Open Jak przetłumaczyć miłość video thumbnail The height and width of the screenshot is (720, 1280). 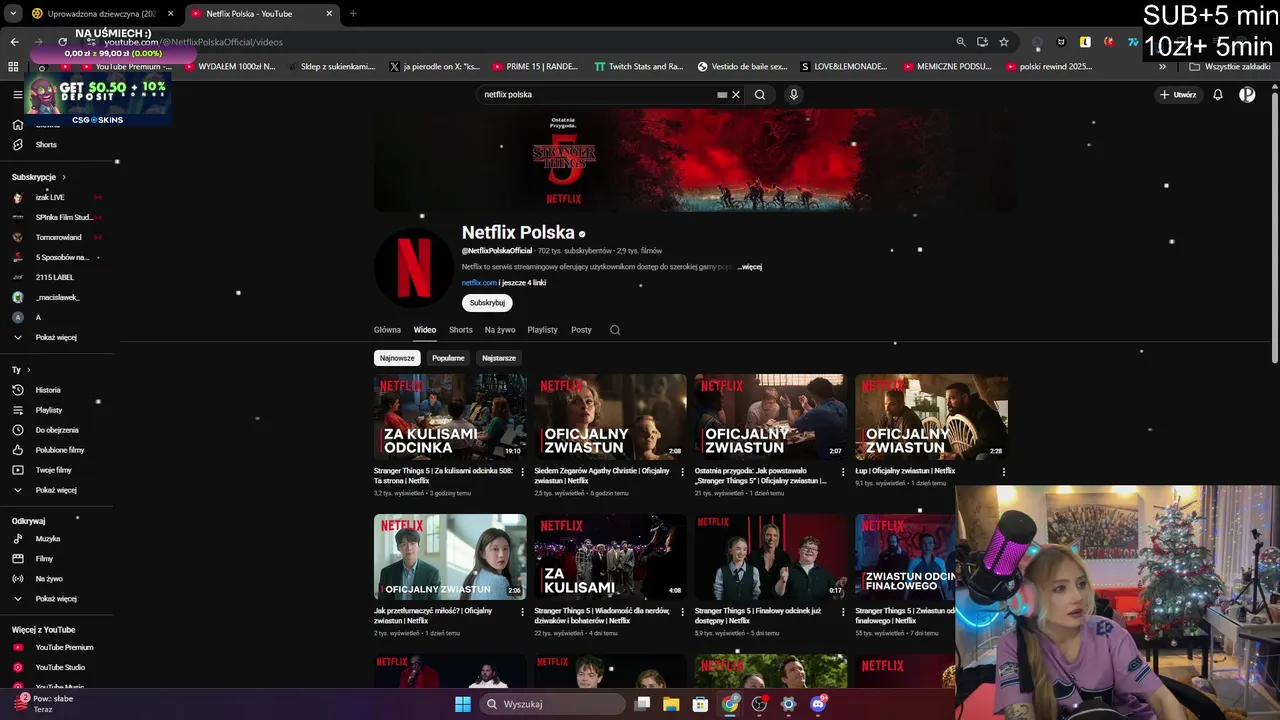pyautogui.click(x=450, y=557)
